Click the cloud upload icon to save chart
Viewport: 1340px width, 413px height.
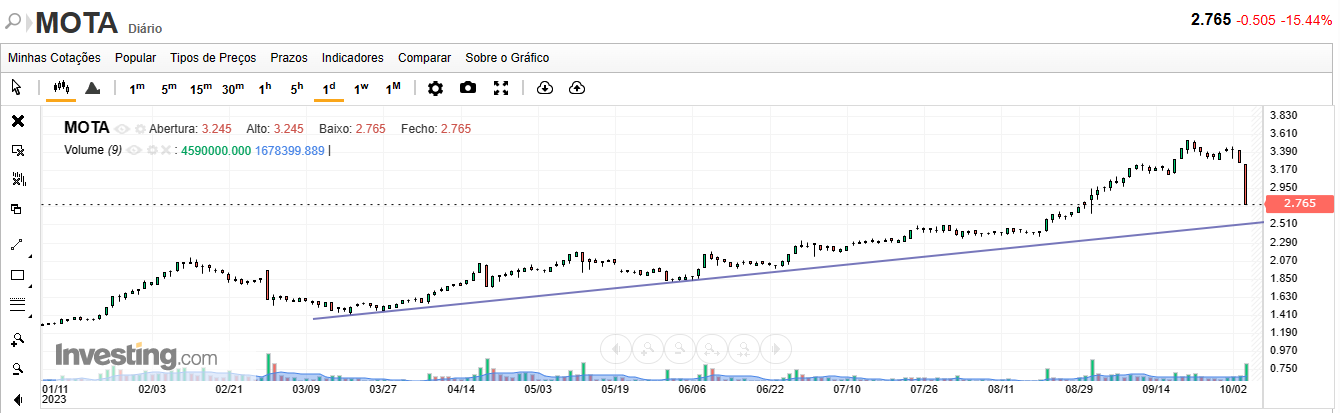577,88
